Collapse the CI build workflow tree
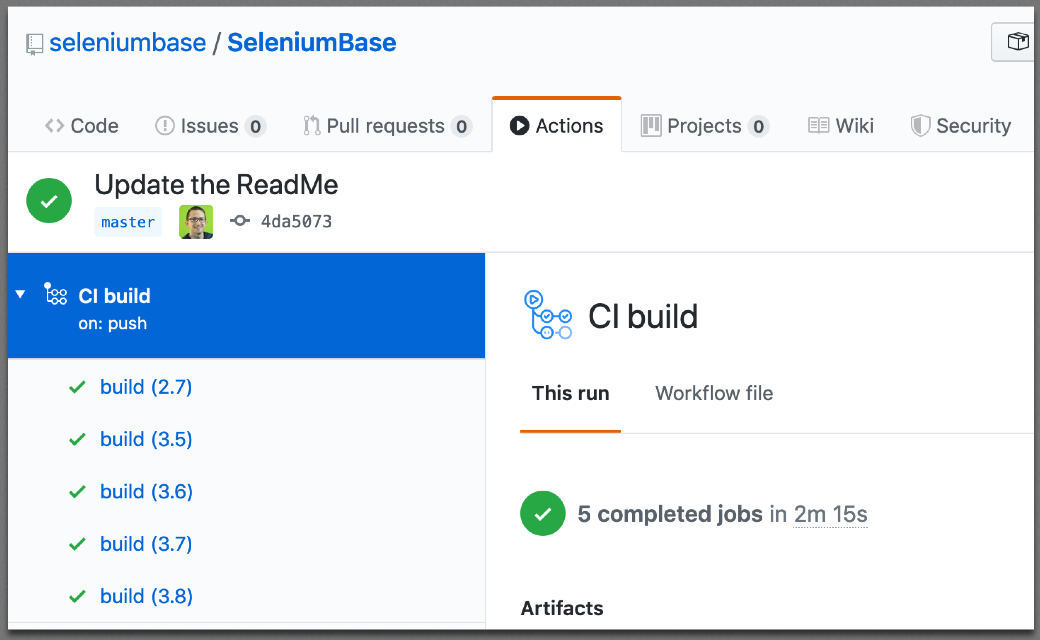Screen dimensions: 1040x640 (x=21, y=295)
